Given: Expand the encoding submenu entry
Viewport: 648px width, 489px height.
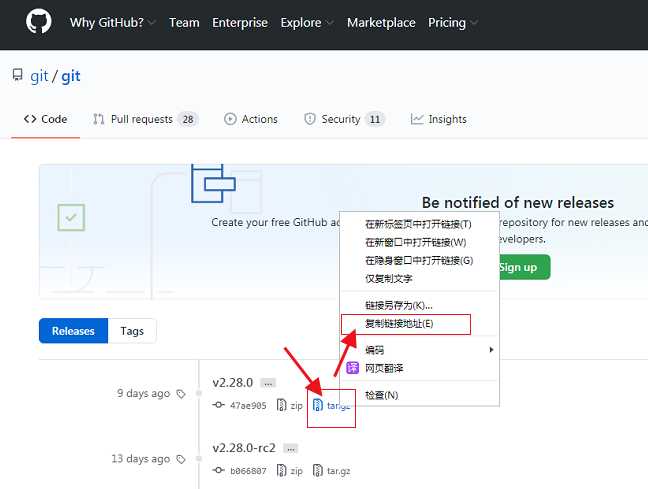Looking at the screenshot, I should coord(418,350).
